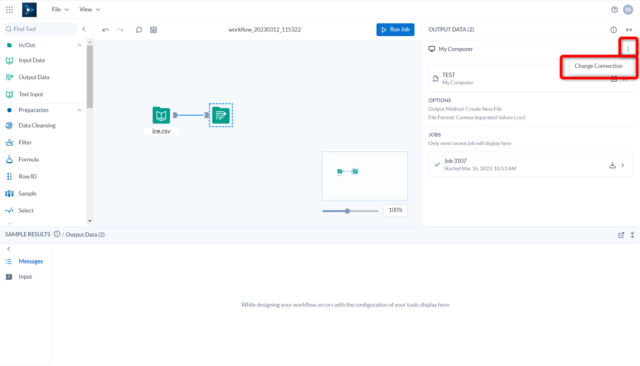This screenshot has width=640, height=366.
Task: Open the help question mark icon
Action: (x=614, y=10)
